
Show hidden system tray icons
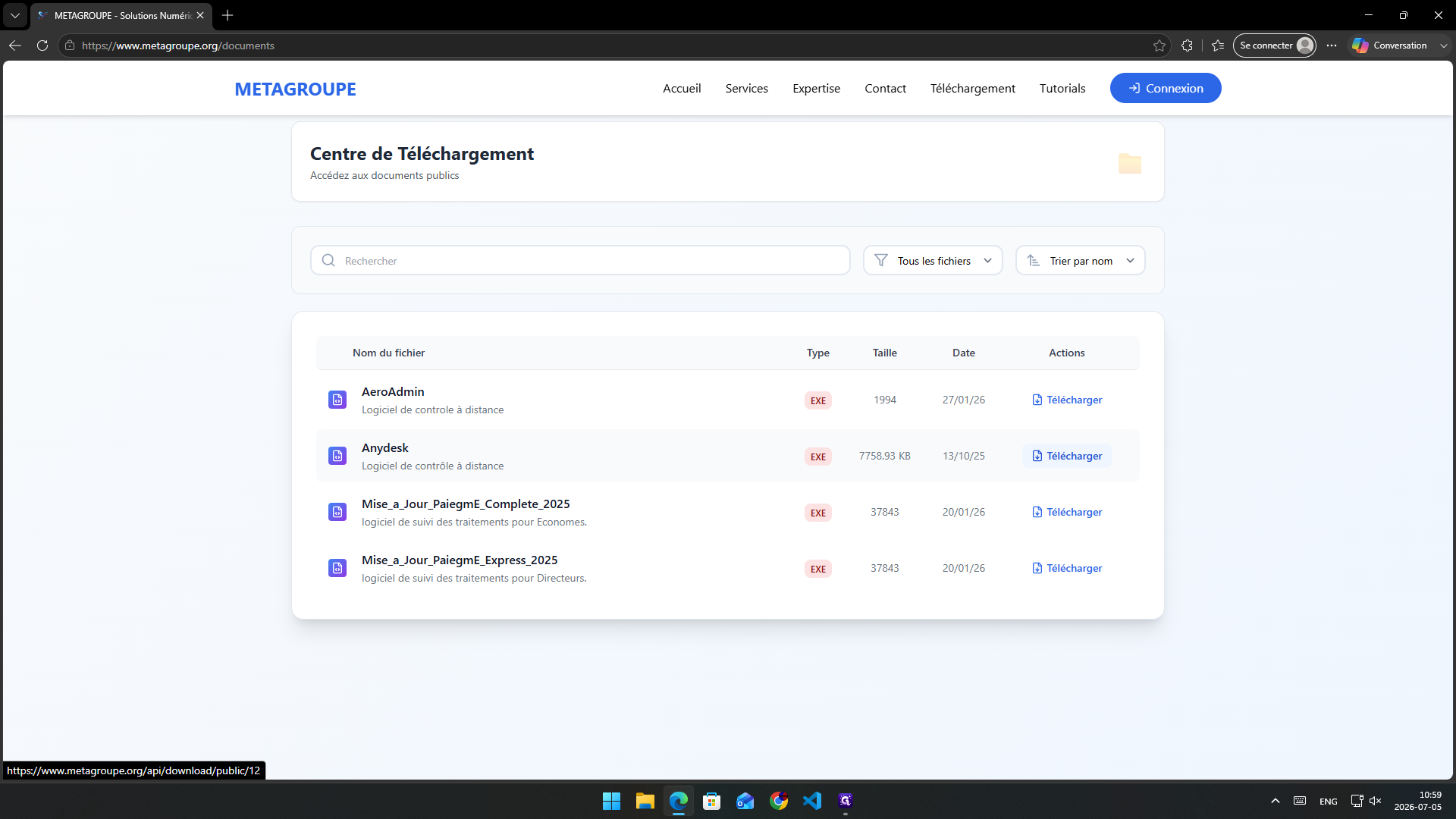1276,801
